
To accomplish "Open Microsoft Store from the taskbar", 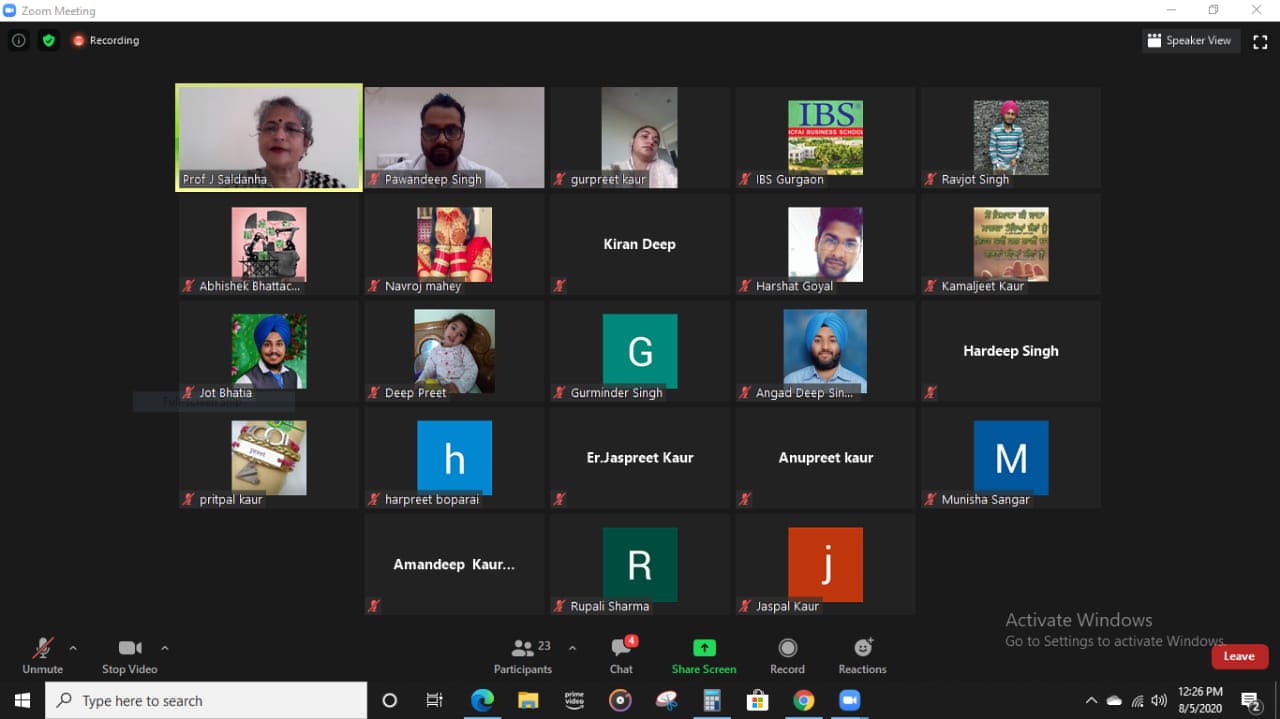I will coord(757,700).
